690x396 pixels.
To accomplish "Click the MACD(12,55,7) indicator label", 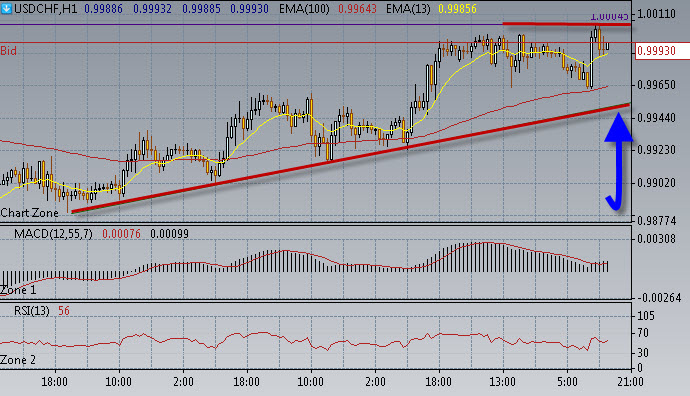I will click(x=53, y=234).
